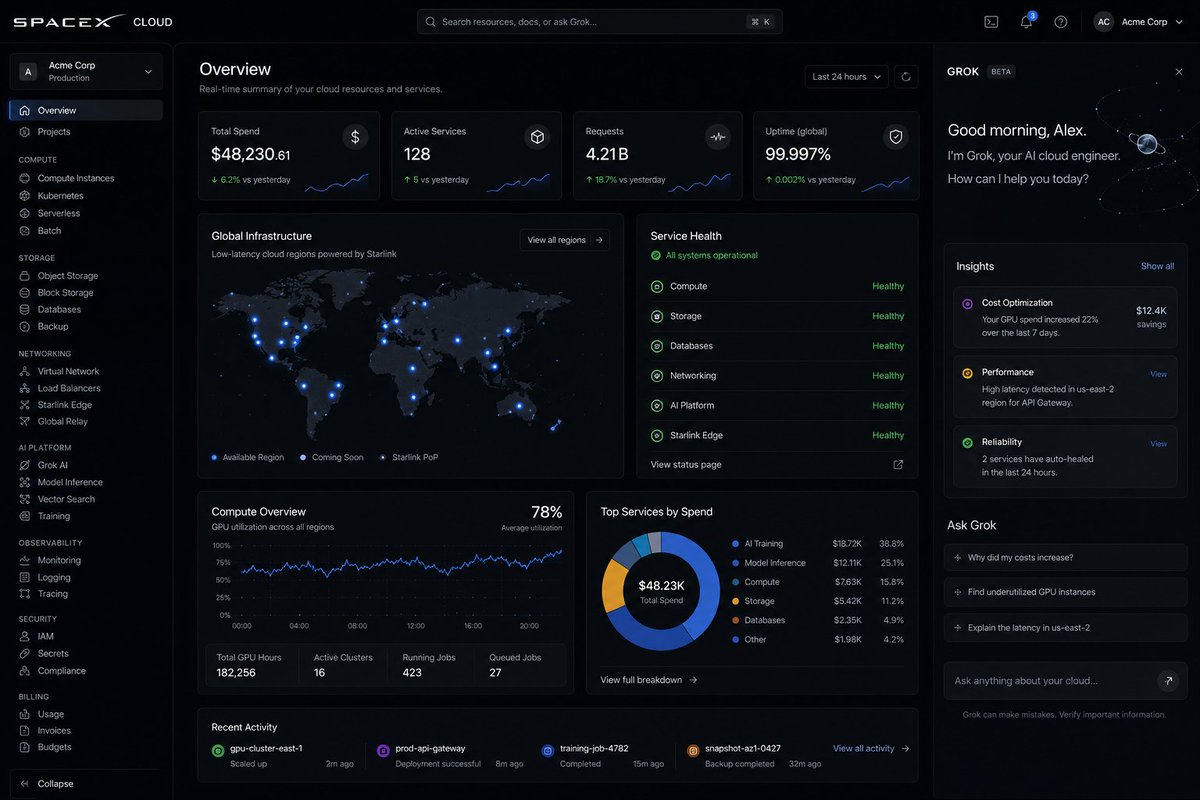
Task: Click the external link icon for status page
Action: (898, 465)
